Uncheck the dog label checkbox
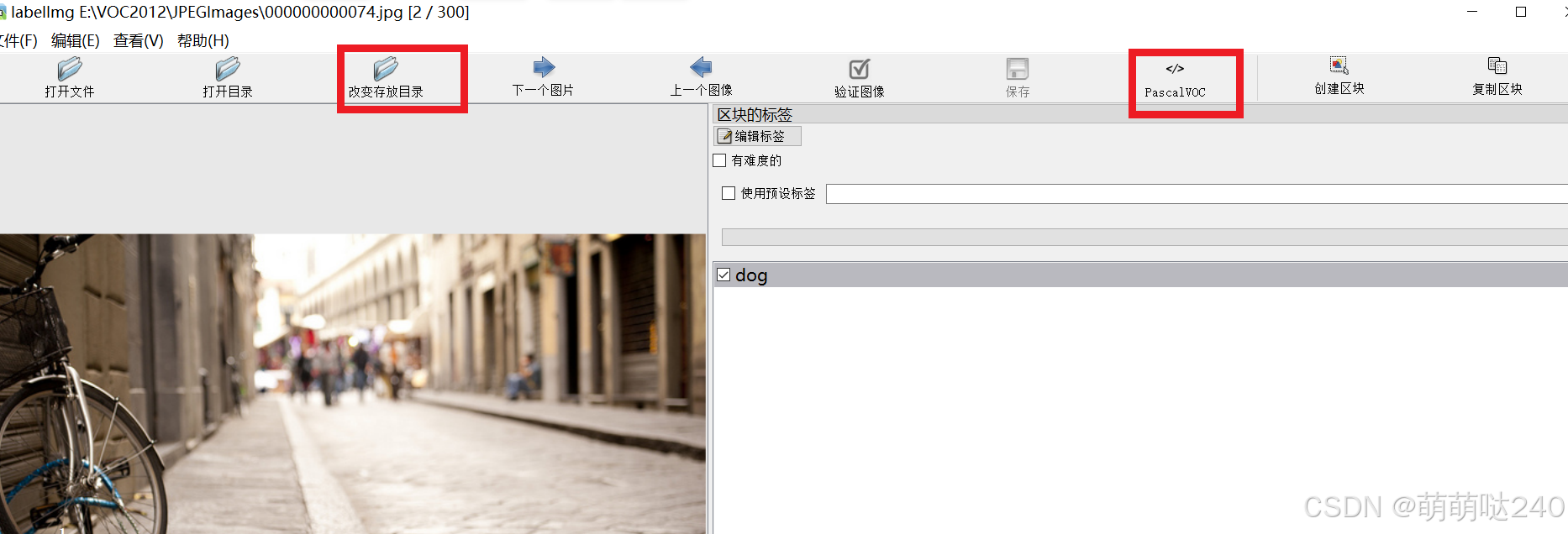Viewport: 1568px width, 534px height. (723, 275)
